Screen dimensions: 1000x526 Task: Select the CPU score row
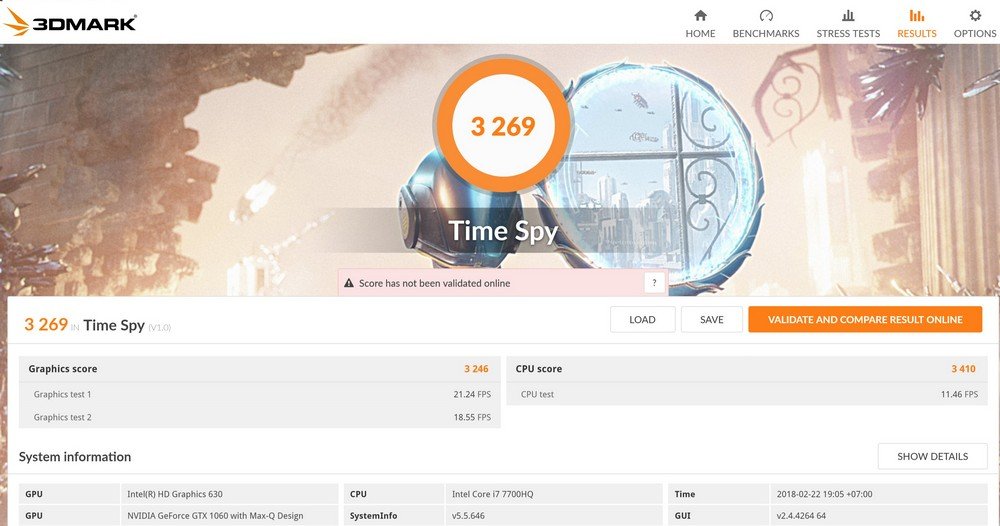pos(747,369)
